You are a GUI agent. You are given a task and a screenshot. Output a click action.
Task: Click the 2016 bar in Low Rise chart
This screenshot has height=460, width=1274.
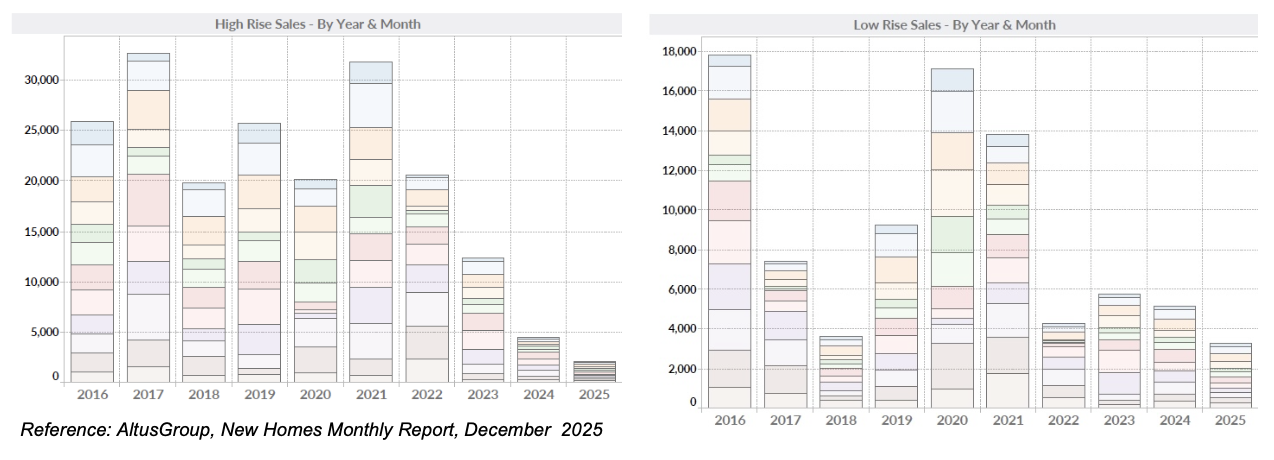pos(729,231)
